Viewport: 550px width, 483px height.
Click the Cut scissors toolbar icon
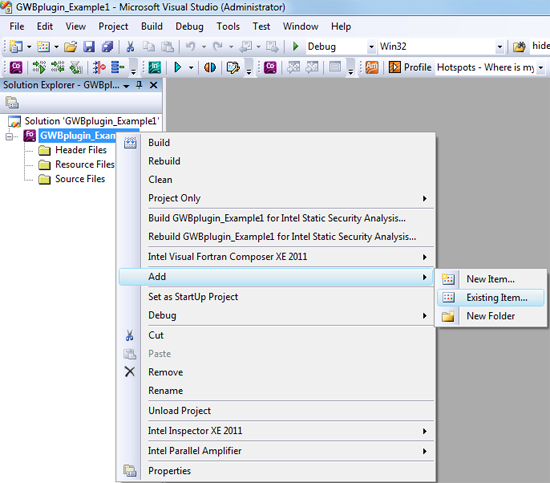[x=130, y=47]
